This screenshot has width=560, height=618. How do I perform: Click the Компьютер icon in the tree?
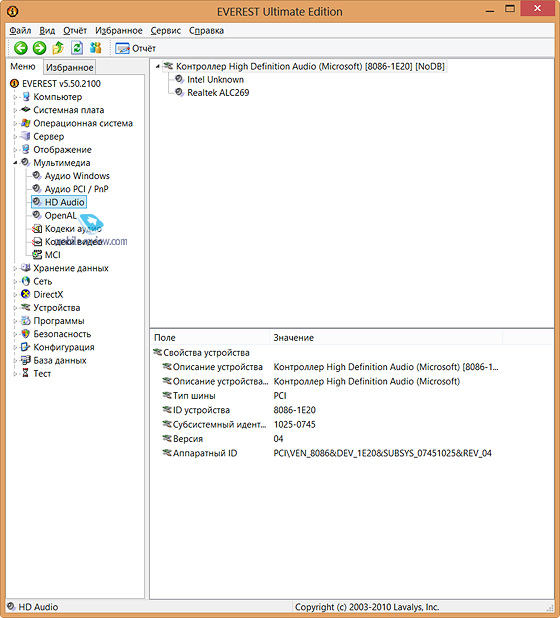[x=26, y=97]
